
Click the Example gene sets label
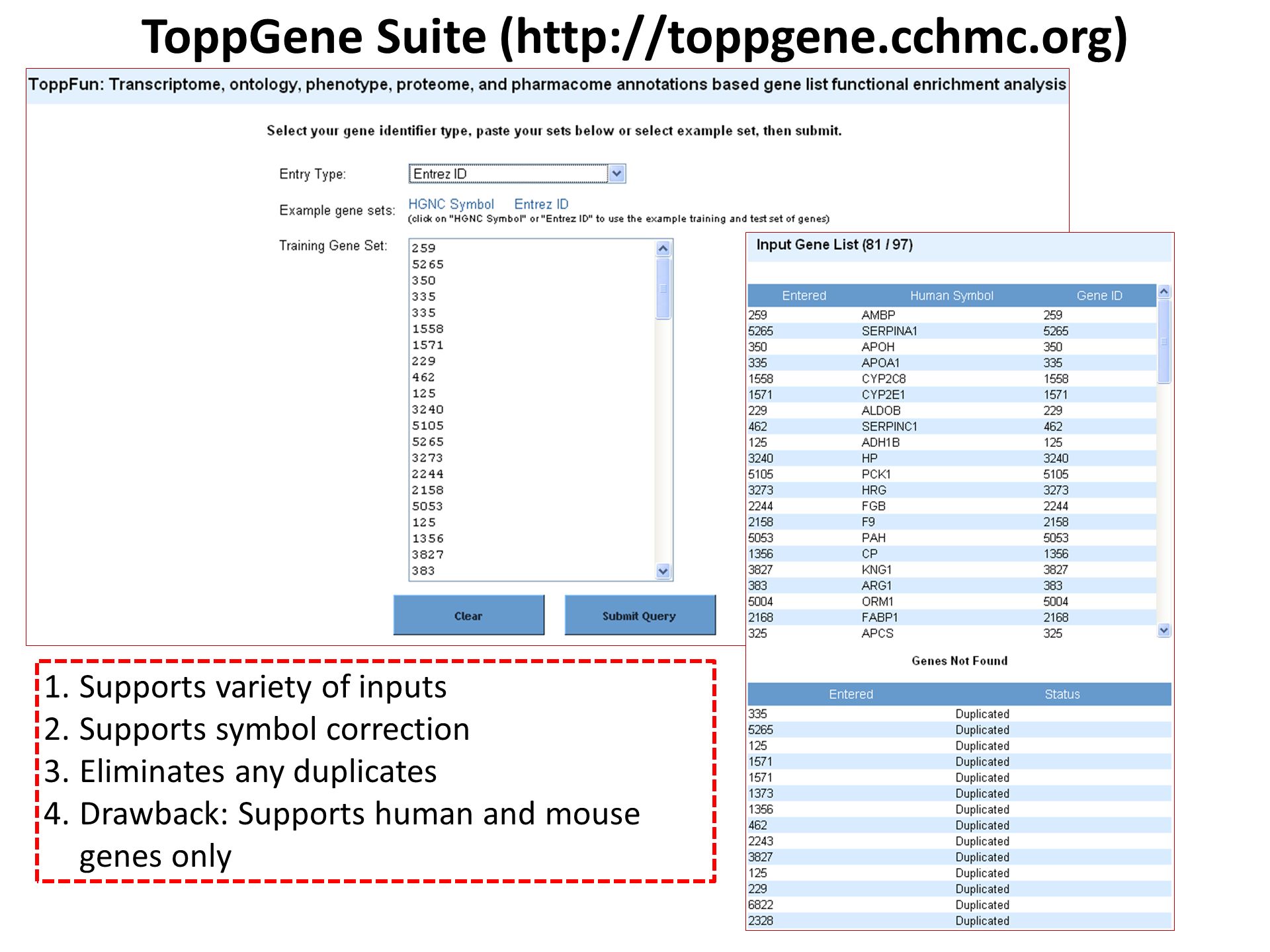(337, 210)
